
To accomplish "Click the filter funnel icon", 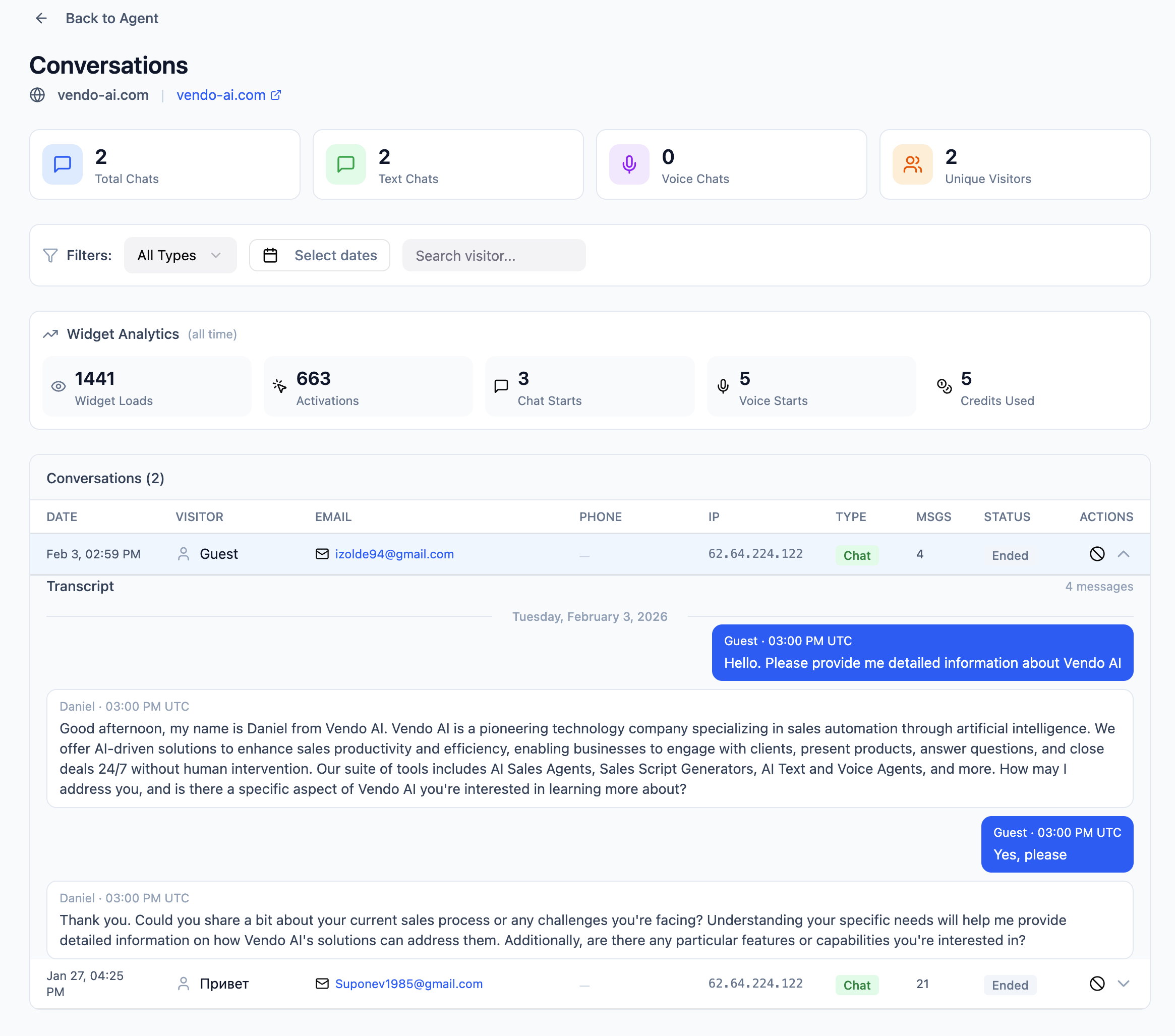I will pyautogui.click(x=49, y=255).
